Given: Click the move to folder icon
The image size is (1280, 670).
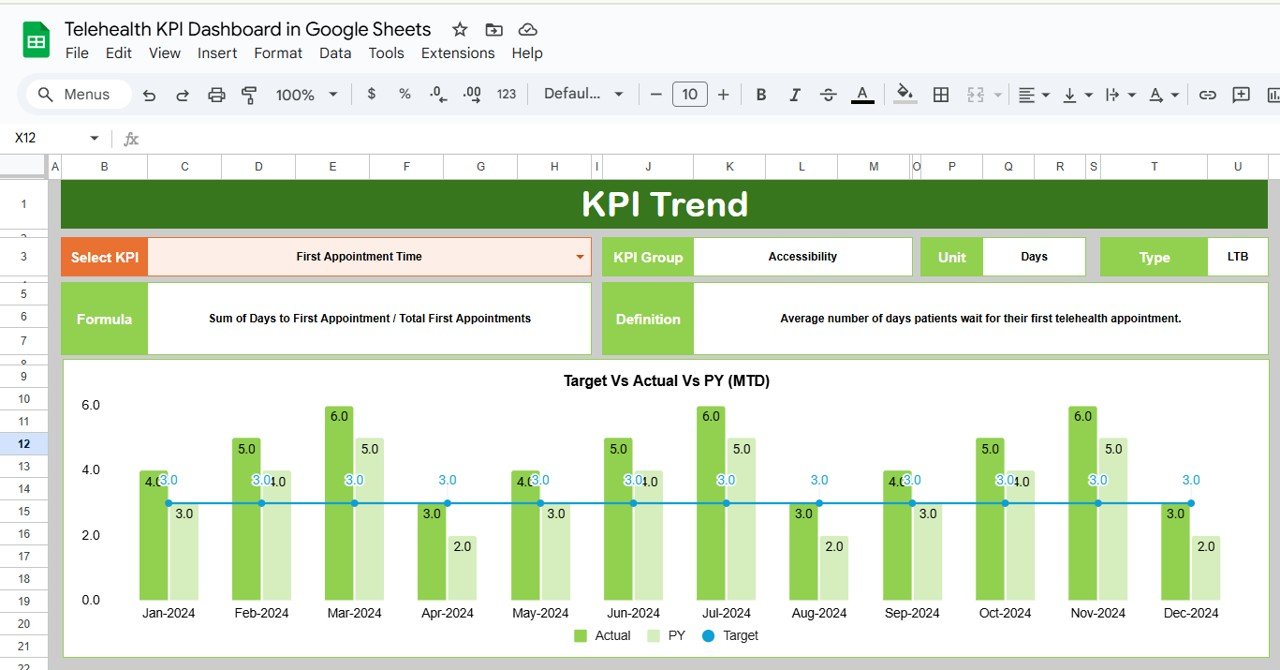Looking at the screenshot, I should click(493, 30).
